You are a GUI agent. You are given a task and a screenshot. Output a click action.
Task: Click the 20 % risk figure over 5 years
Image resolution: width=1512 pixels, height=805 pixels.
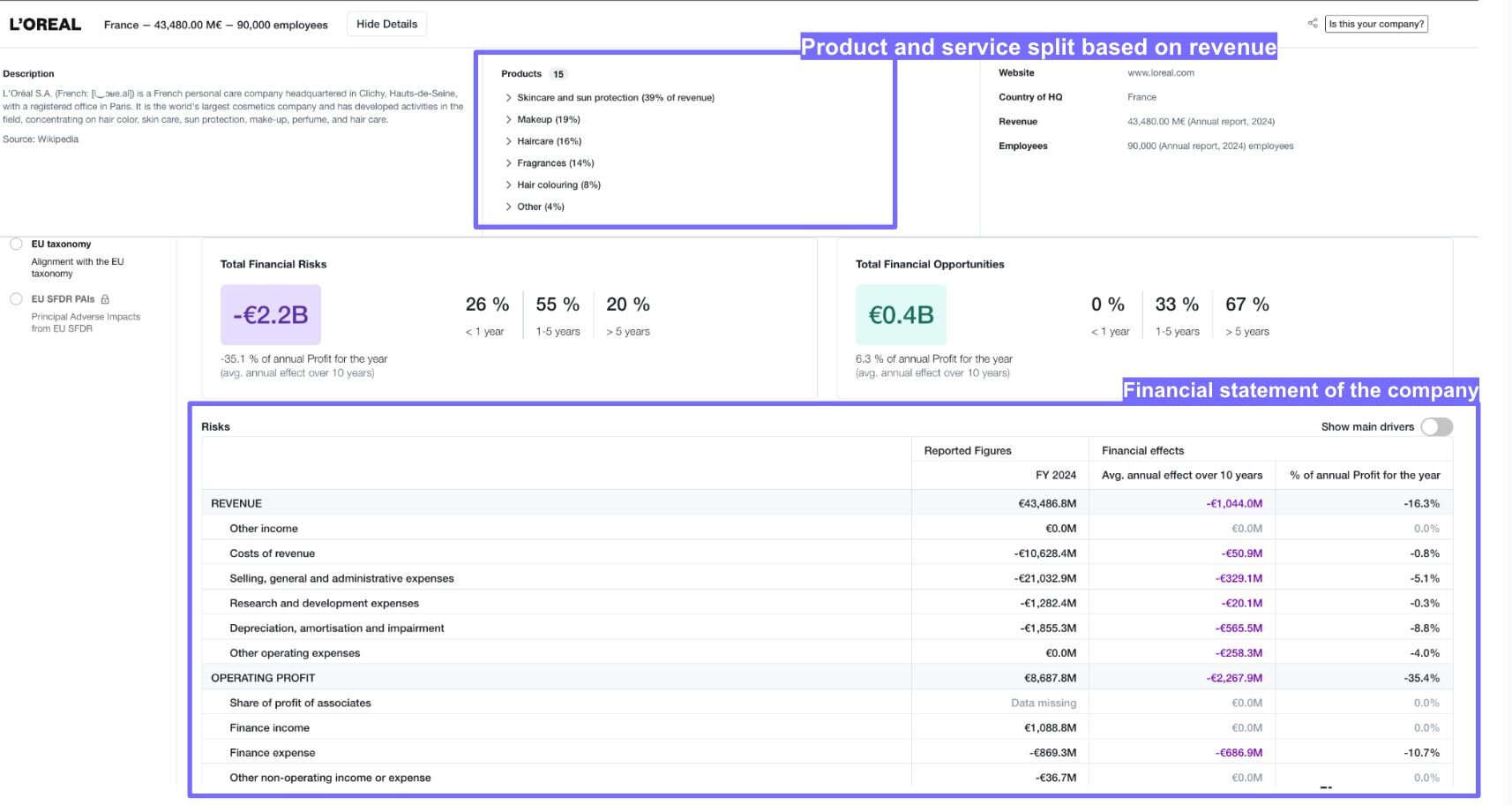628,305
